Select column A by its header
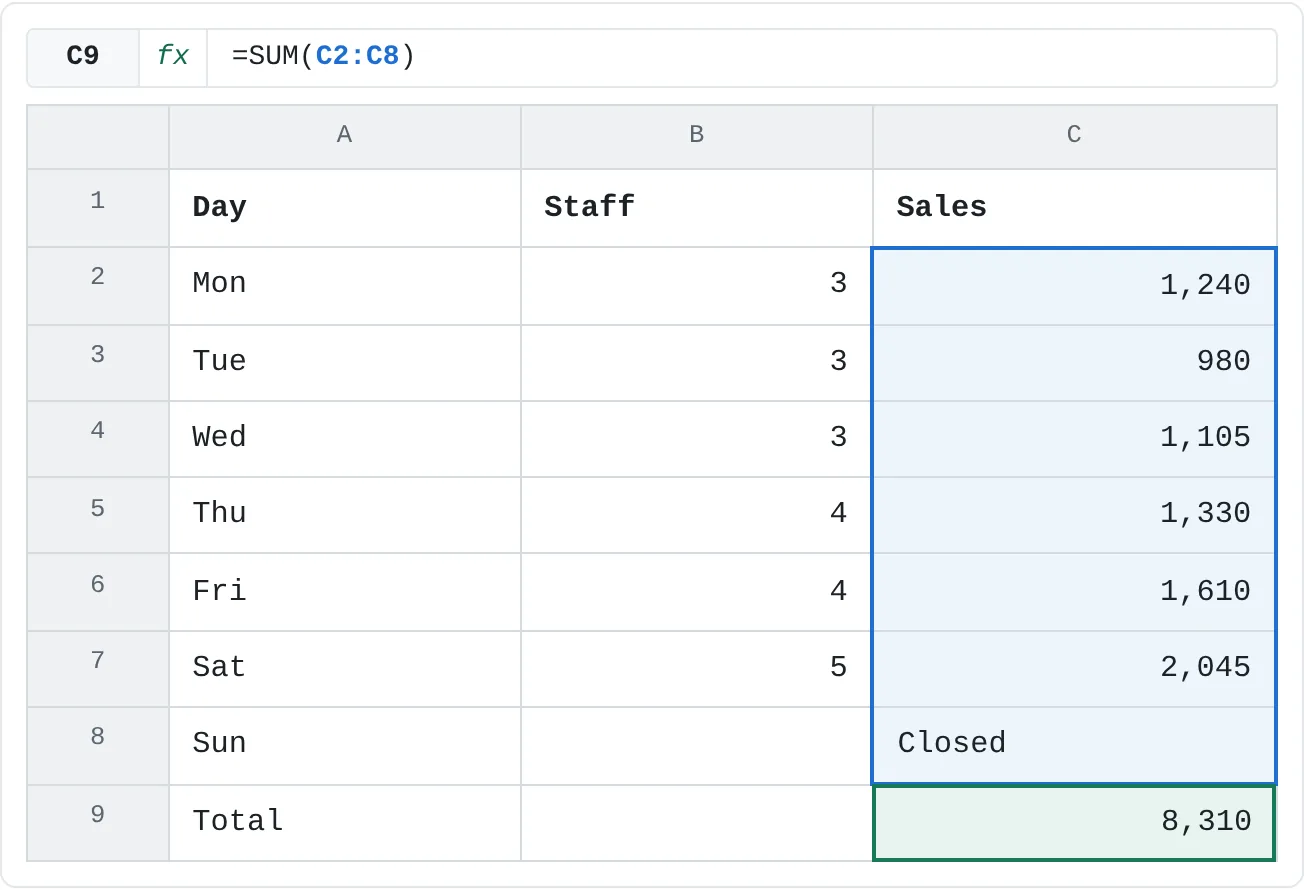 (x=345, y=137)
